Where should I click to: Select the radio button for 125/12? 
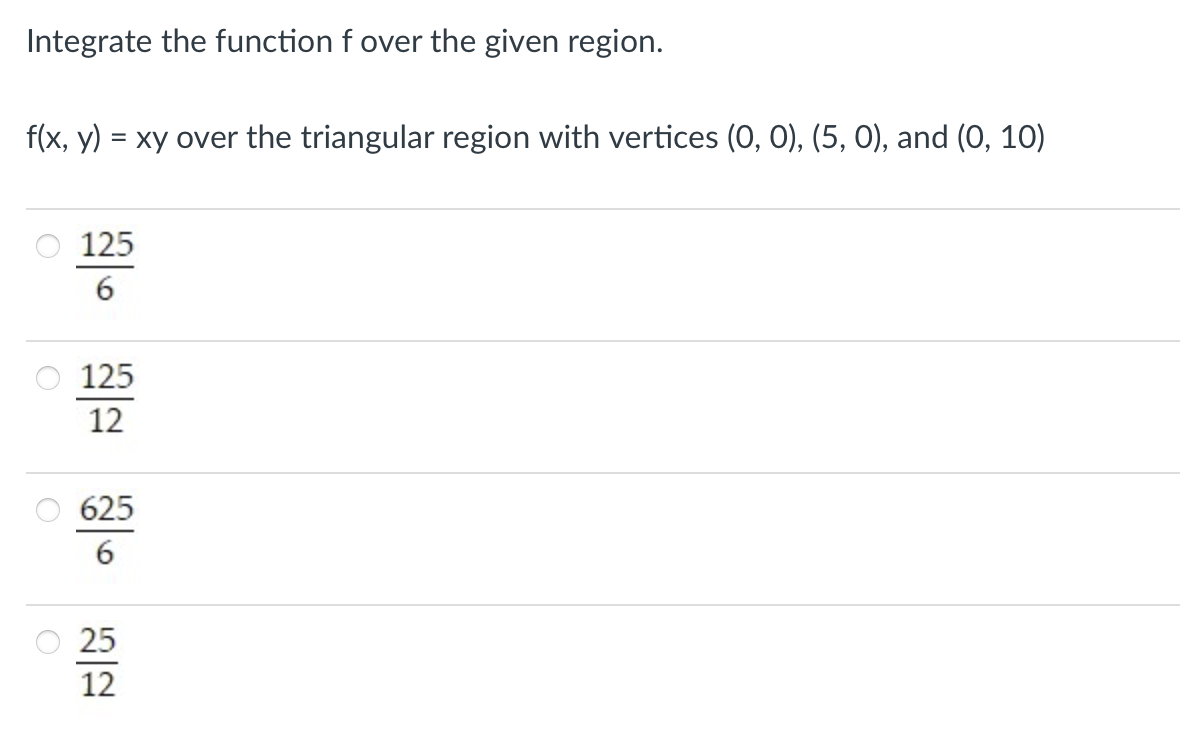point(46,378)
